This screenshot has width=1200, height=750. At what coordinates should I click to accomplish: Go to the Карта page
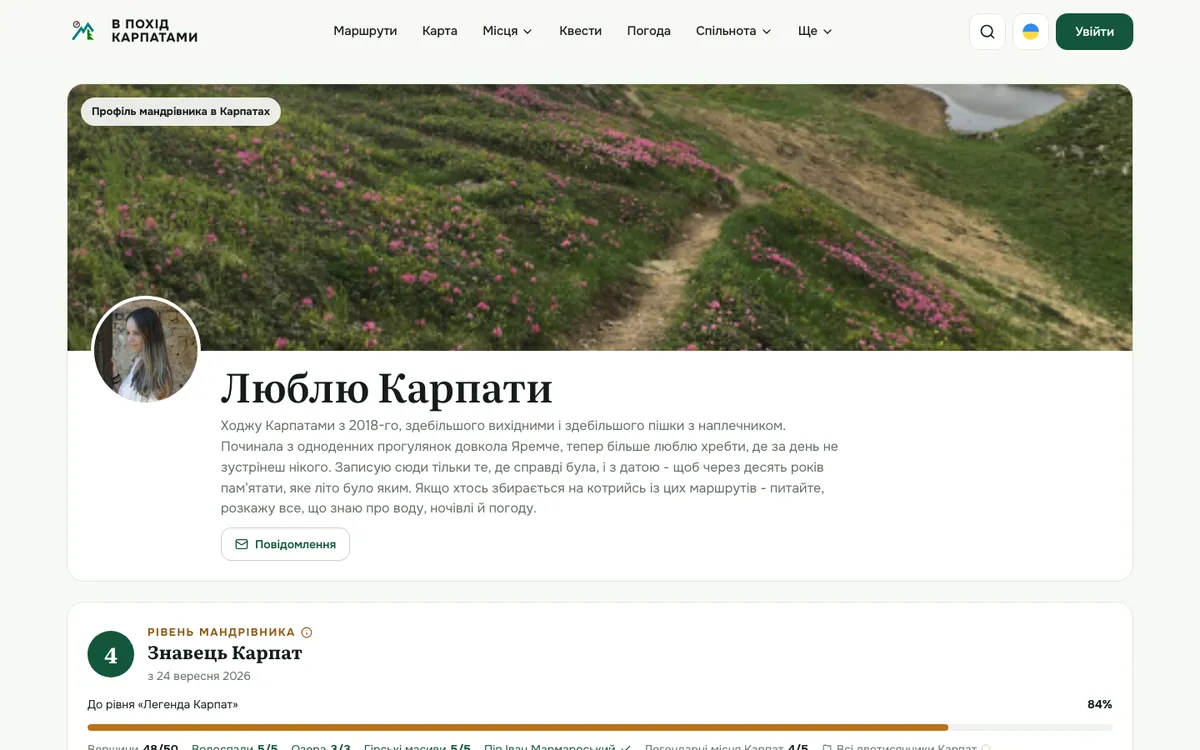click(440, 31)
